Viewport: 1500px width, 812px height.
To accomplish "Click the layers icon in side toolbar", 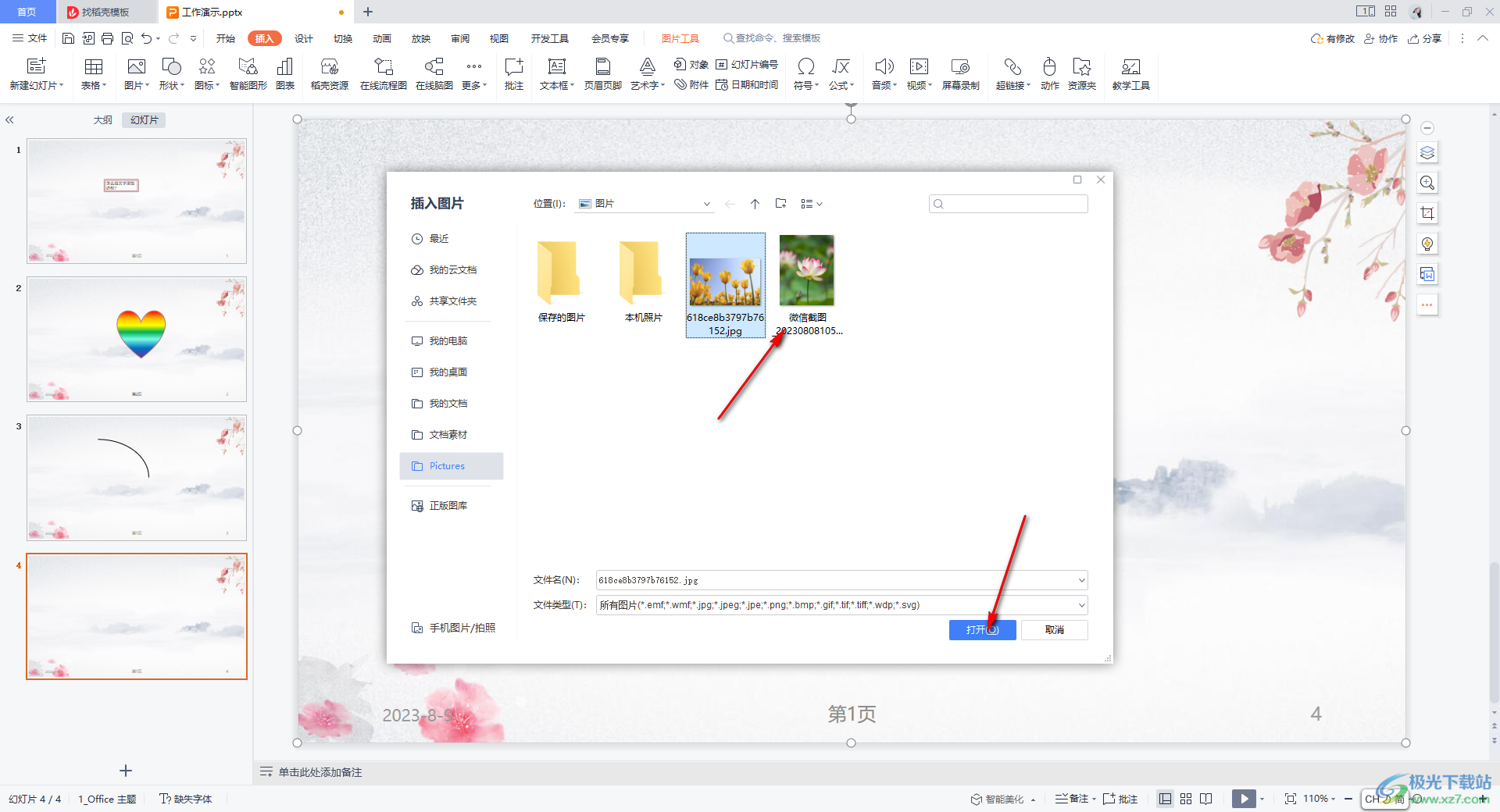I will point(1427,152).
